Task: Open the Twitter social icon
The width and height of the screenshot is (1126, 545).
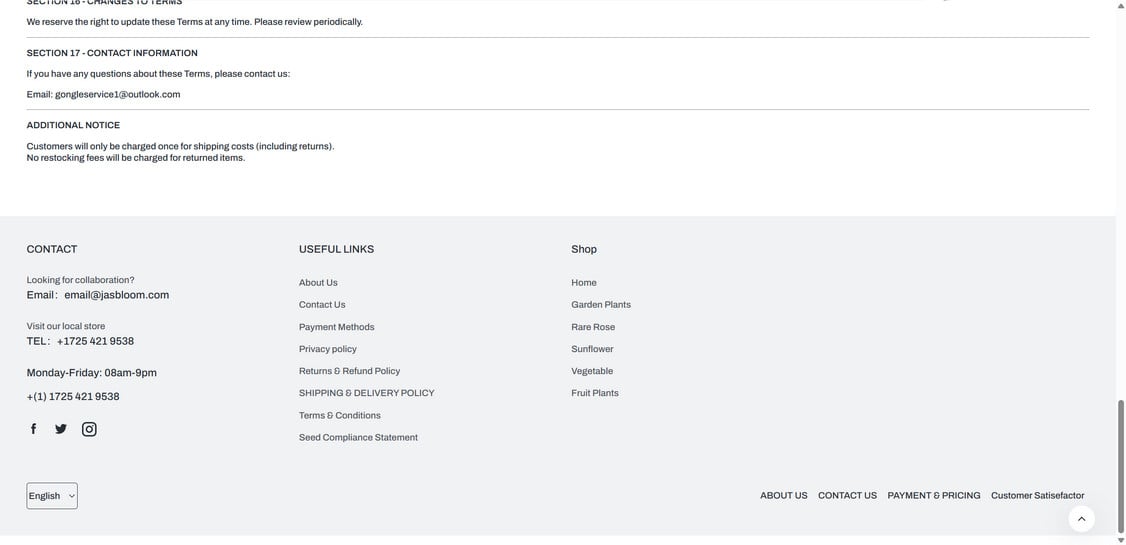Action: pyautogui.click(x=61, y=429)
